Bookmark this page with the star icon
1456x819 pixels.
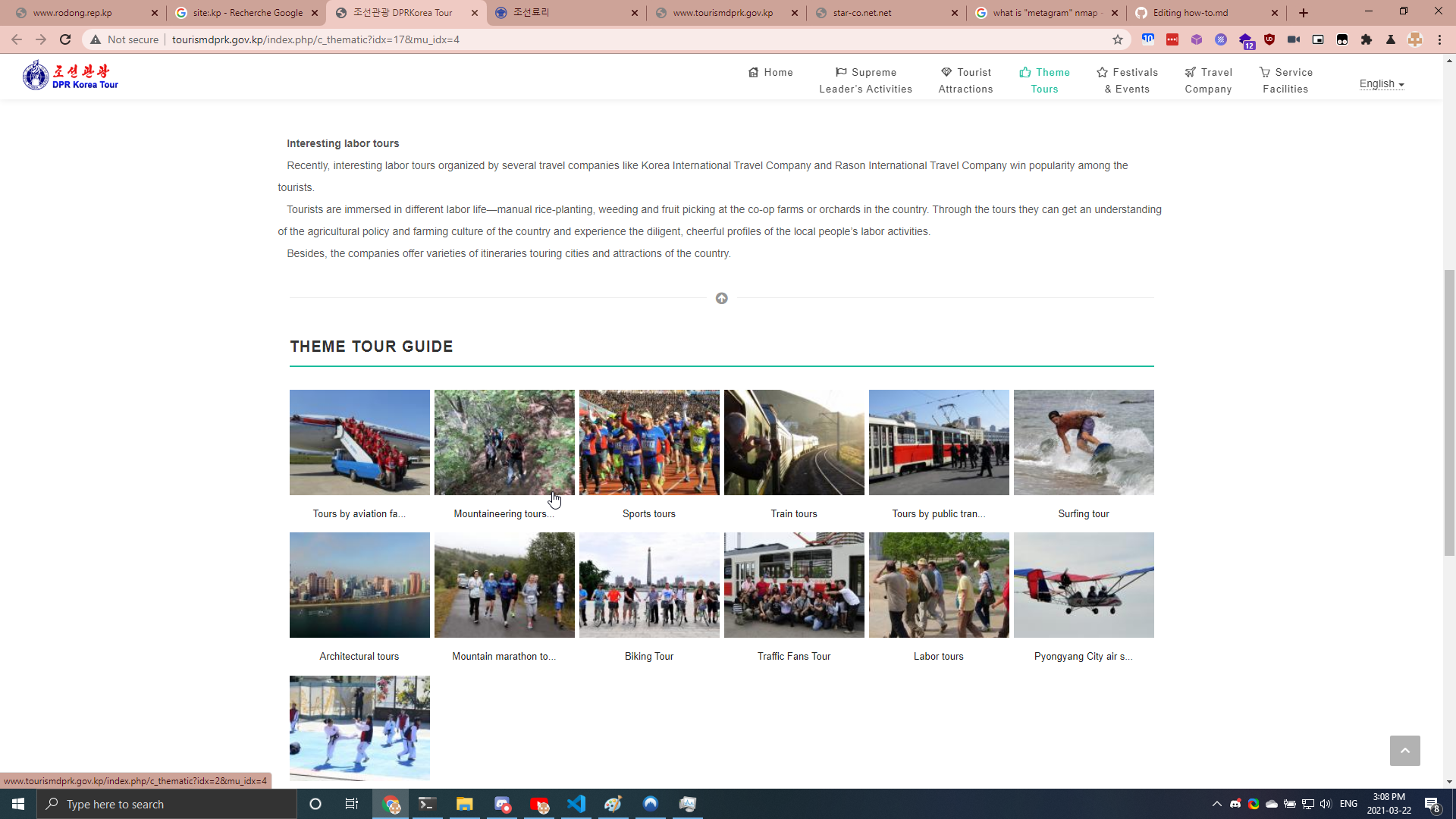point(1117,39)
